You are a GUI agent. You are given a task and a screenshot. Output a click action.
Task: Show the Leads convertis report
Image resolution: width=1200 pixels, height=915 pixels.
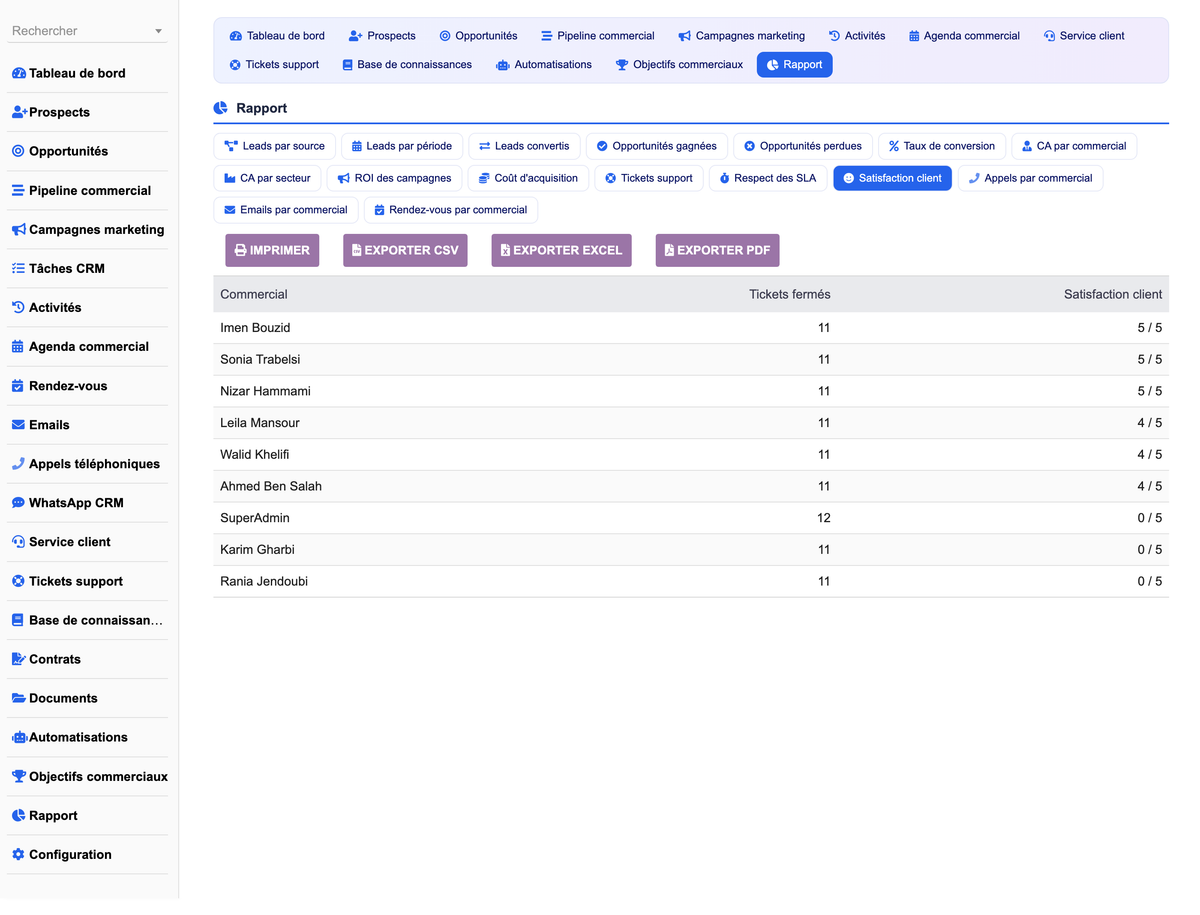524,146
